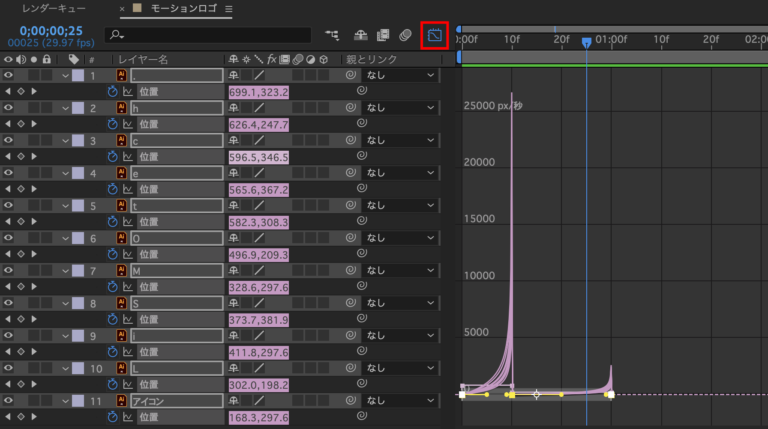The width and height of the screenshot is (768, 429).
Task: Click position stopwatch for layer 1
Action: tap(113, 91)
